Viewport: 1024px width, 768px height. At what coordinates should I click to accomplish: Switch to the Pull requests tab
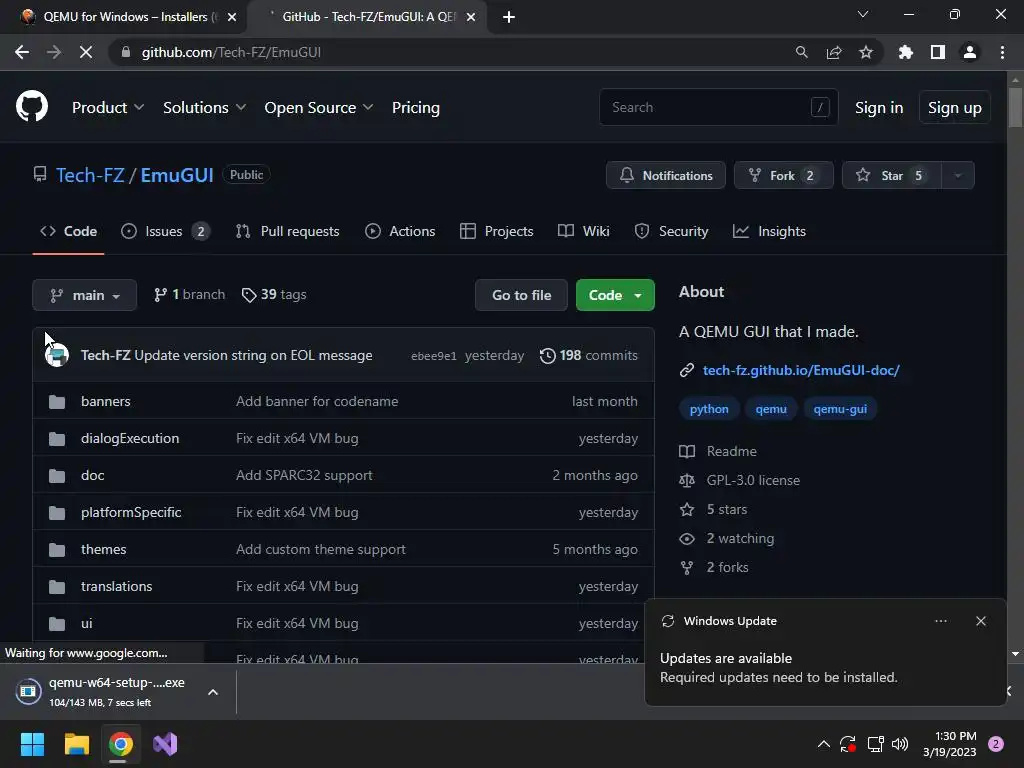tap(287, 231)
